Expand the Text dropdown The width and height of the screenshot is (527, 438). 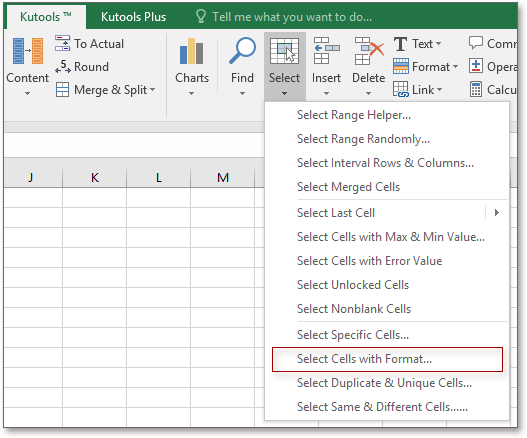coord(438,44)
